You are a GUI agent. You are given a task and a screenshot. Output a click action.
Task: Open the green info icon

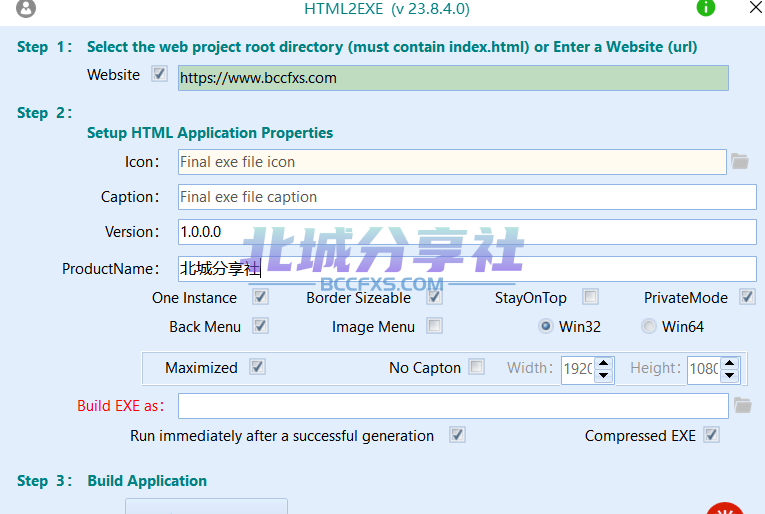(705, 8)
